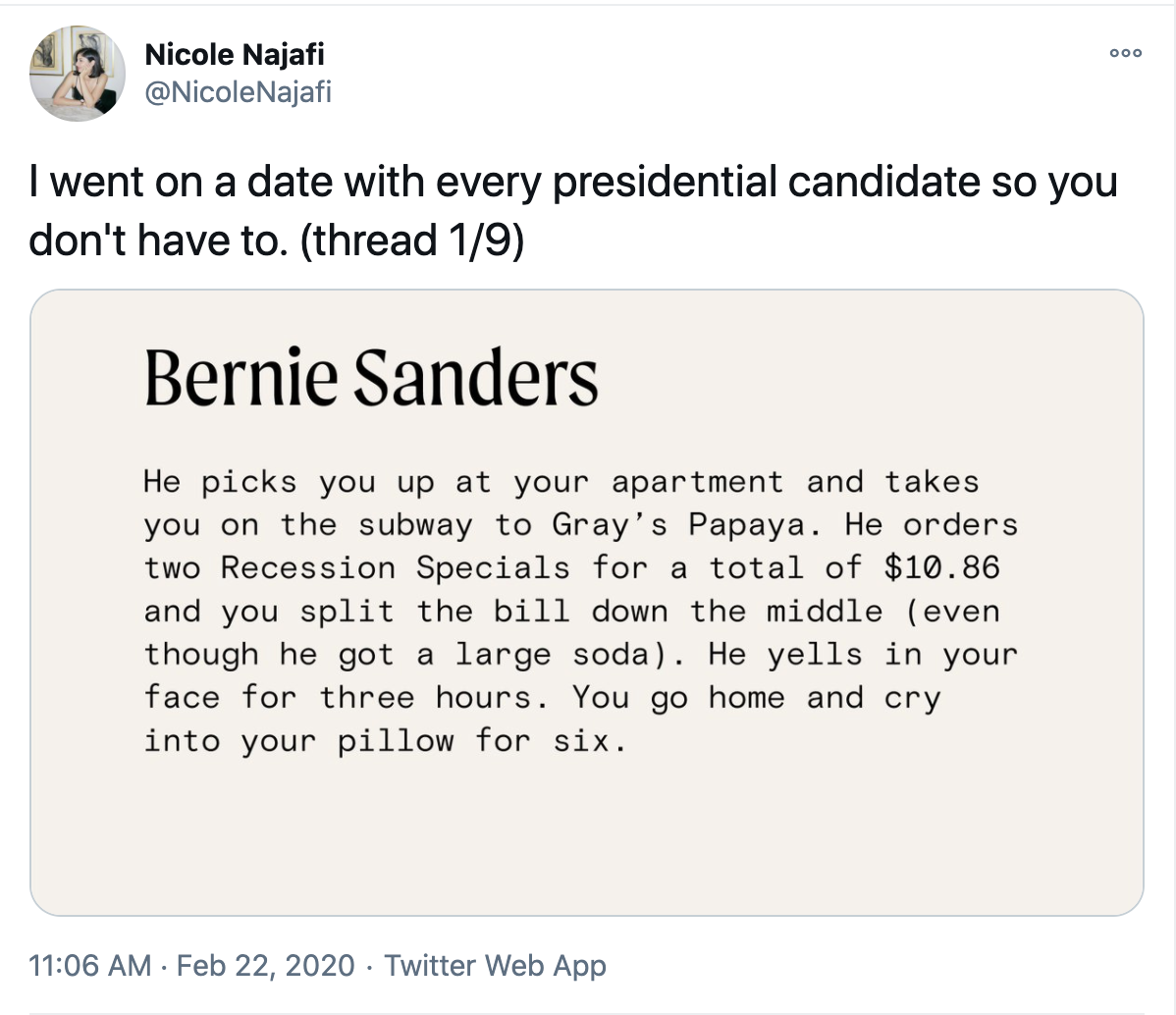This screenshot has width=1176, height=1015.
Task: Open the Nicole Najafi display name link
Action: coord(235,55)
